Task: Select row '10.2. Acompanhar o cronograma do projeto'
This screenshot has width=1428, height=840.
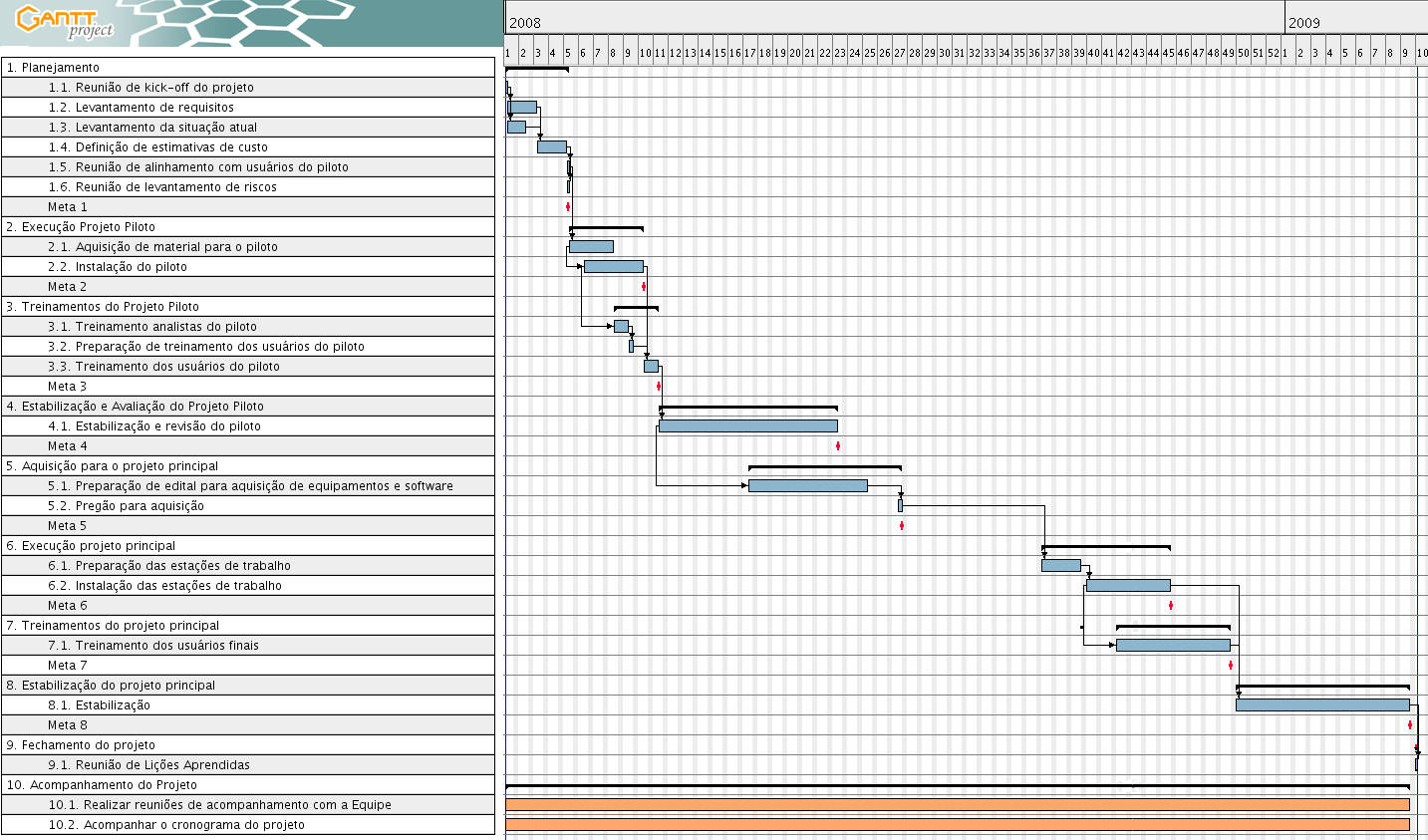Action: tap(248, 825)
